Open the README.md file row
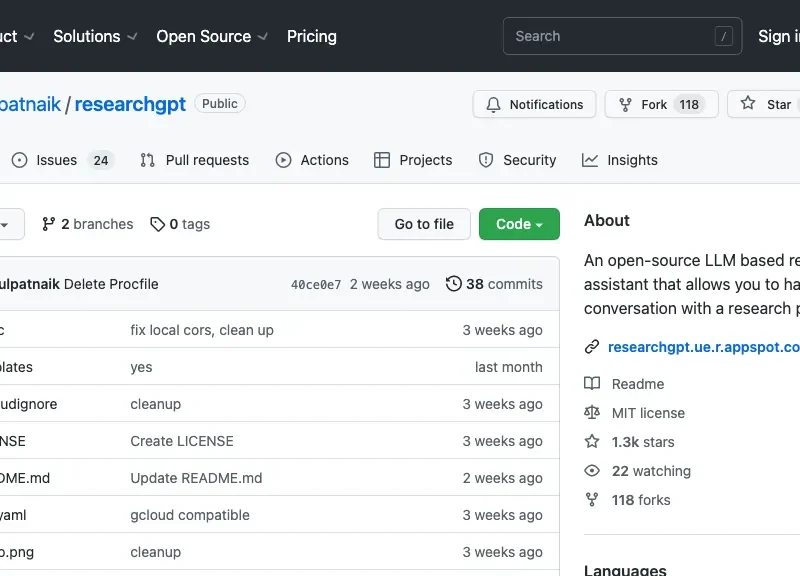800x576 pixels. [x=280, y=478]
